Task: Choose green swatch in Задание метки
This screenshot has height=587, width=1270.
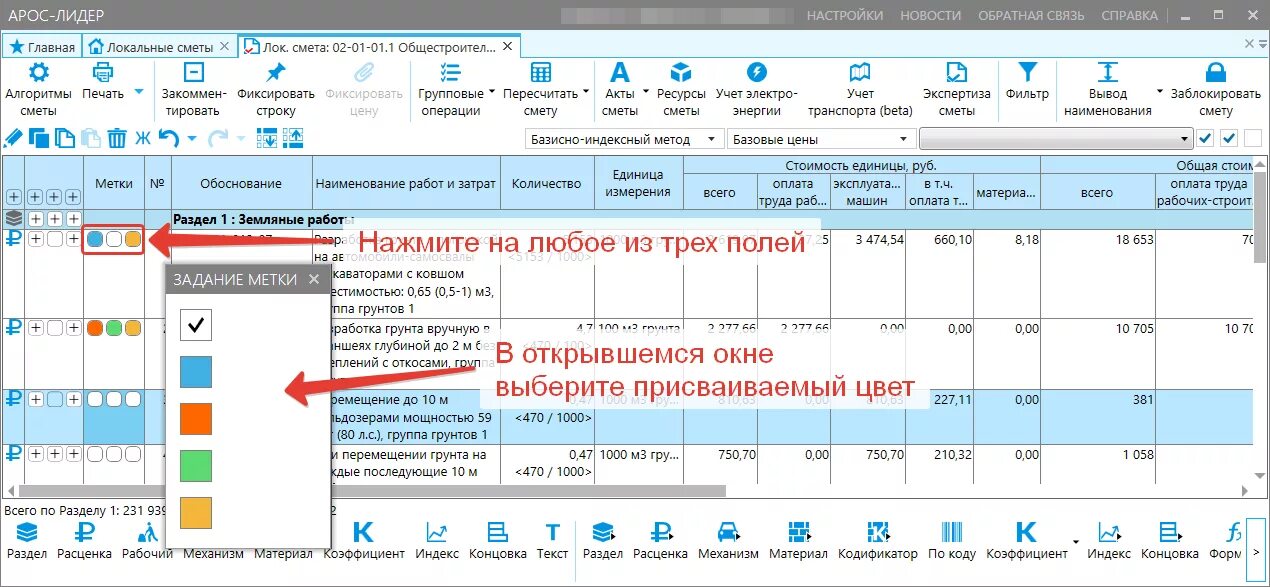Action: 196,465
